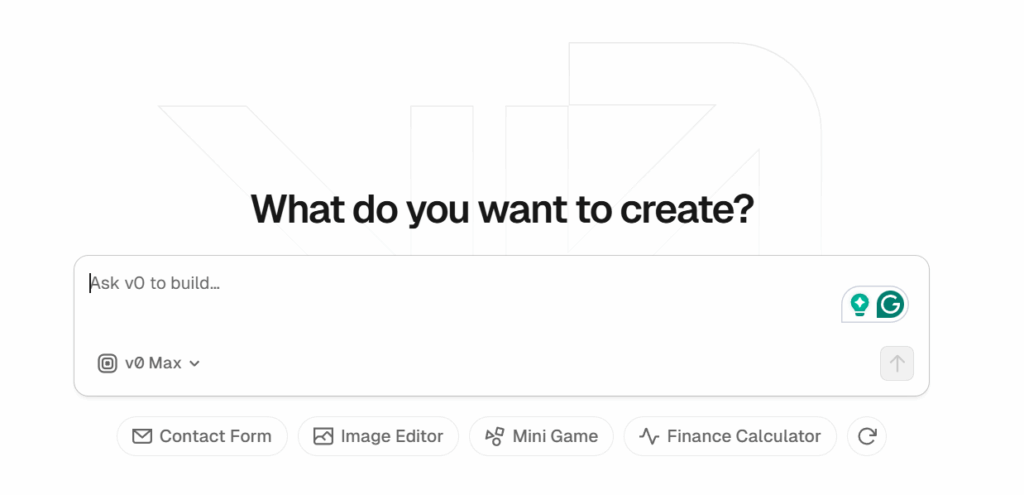Select the Contact Form suggestion

(202, 436)
